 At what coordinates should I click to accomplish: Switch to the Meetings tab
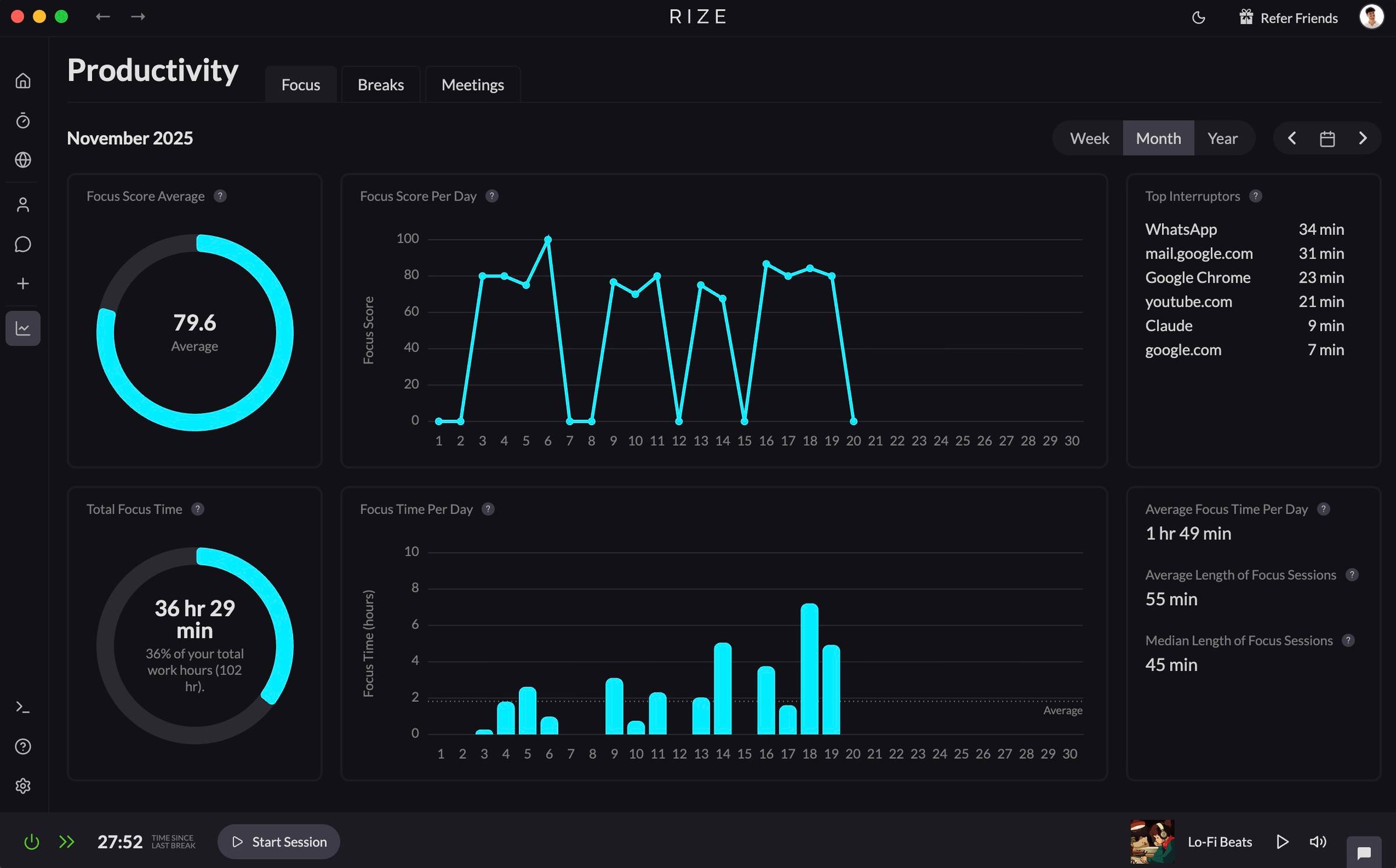pyautogui.click(x=472, y=84)
